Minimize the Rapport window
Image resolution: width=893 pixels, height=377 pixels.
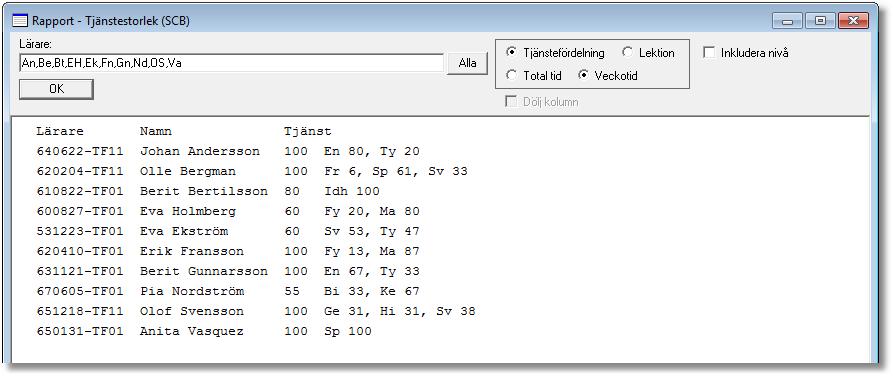pos(788,21)
